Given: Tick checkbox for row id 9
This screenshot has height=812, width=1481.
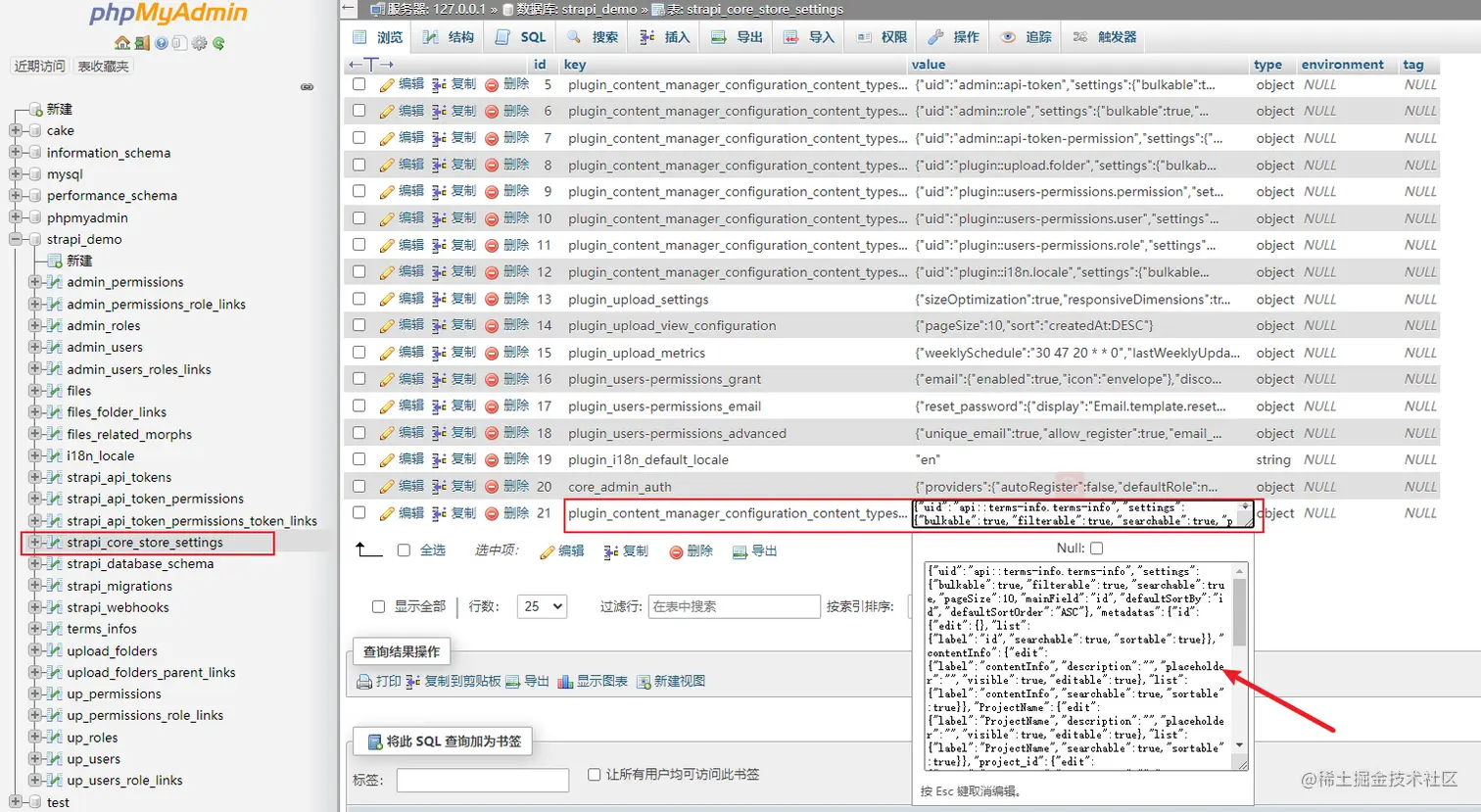Looking at the screenshot, I should click(358, 191).
